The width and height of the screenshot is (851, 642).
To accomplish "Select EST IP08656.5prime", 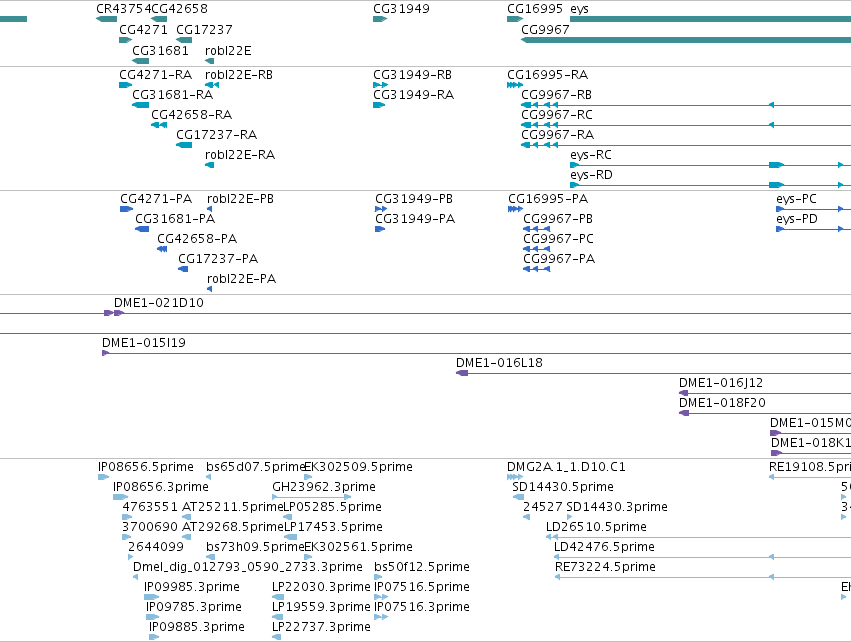I will (x=145, y=467).
